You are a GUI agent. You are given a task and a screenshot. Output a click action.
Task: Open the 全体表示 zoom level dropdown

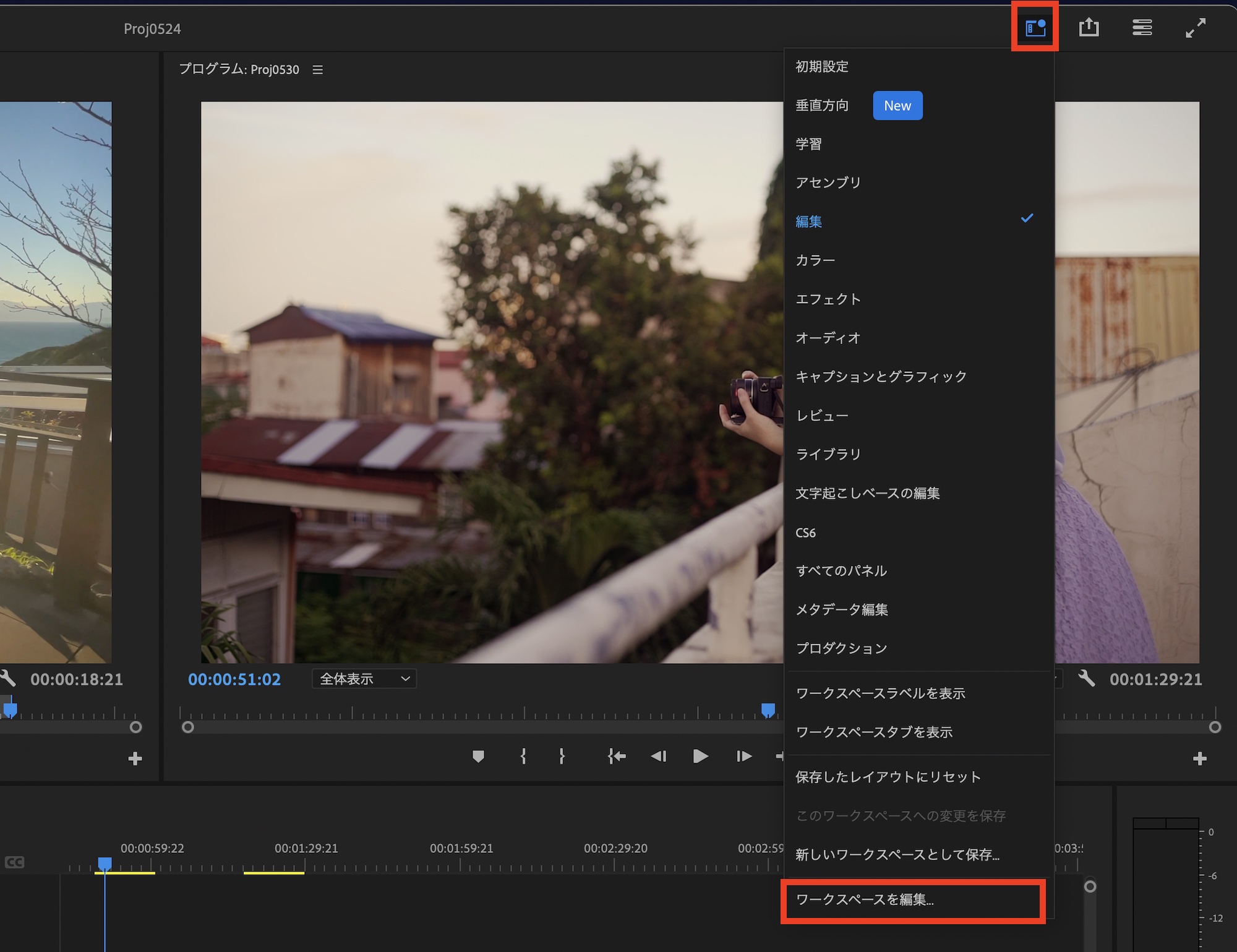[364, 679]
